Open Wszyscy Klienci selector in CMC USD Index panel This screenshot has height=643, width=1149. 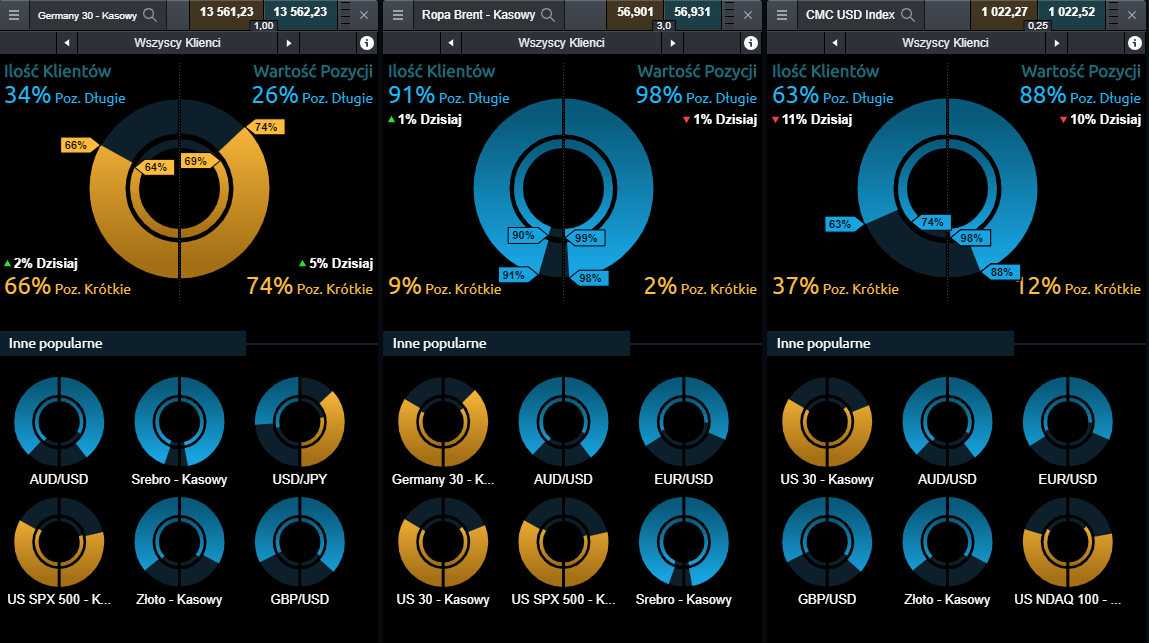[945, 43]
